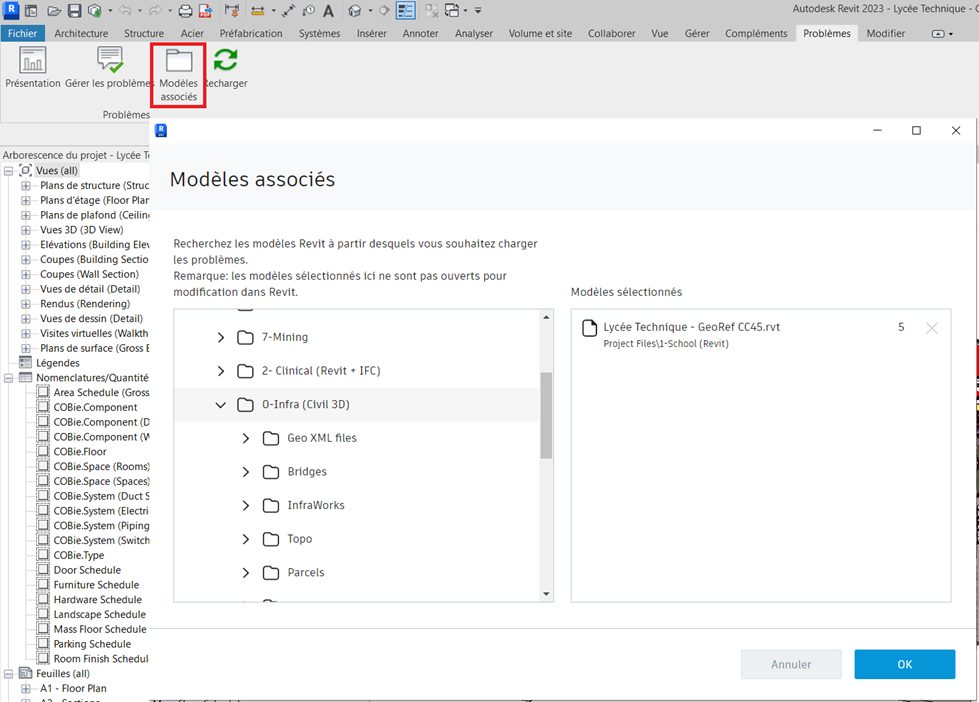Click the Modèles associés ribbon button
This screenshot has width=979, height=702.
[179, 74]
